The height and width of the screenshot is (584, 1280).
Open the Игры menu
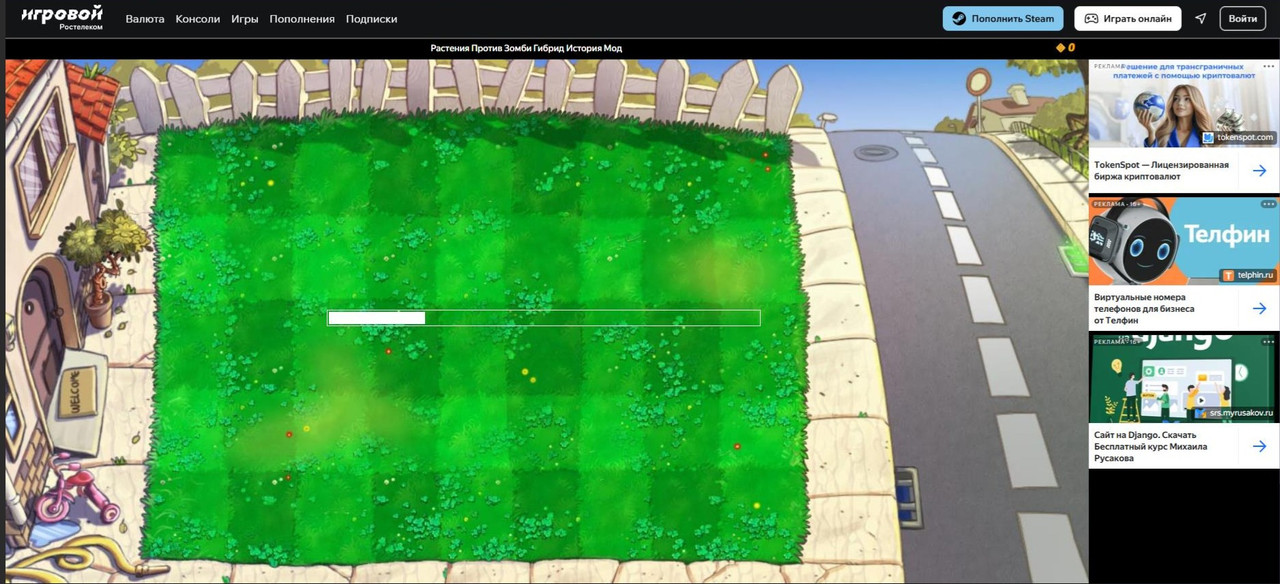pos(245,19)
